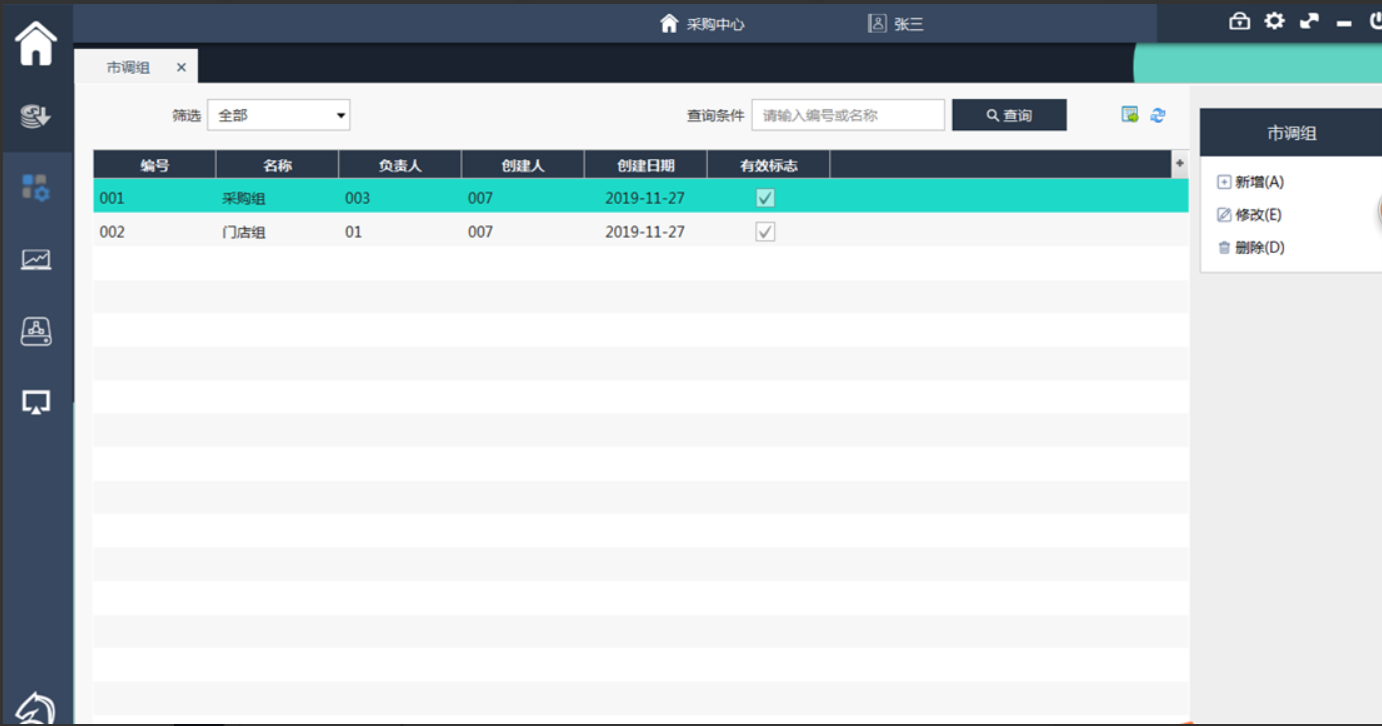
Task: Open settings via the top gear icon
Action: point(1274,21)
